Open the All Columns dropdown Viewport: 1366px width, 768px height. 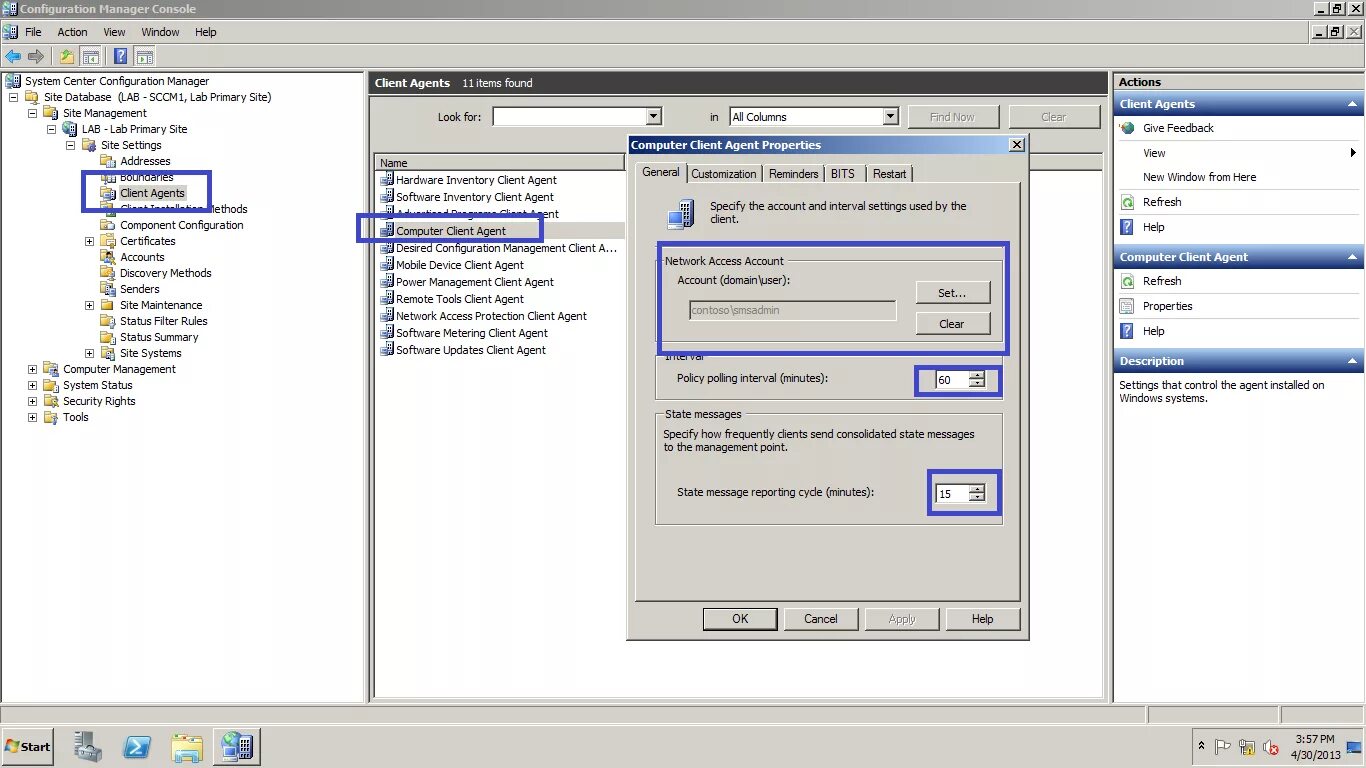(x=890, y=117)
